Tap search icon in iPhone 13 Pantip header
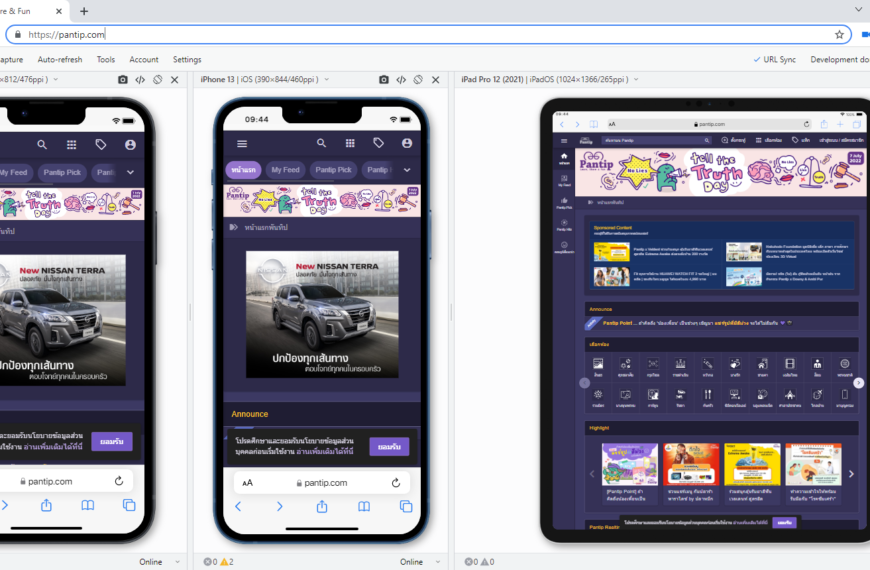The width and height of the screenshot is (870, 570). point(321,143)
